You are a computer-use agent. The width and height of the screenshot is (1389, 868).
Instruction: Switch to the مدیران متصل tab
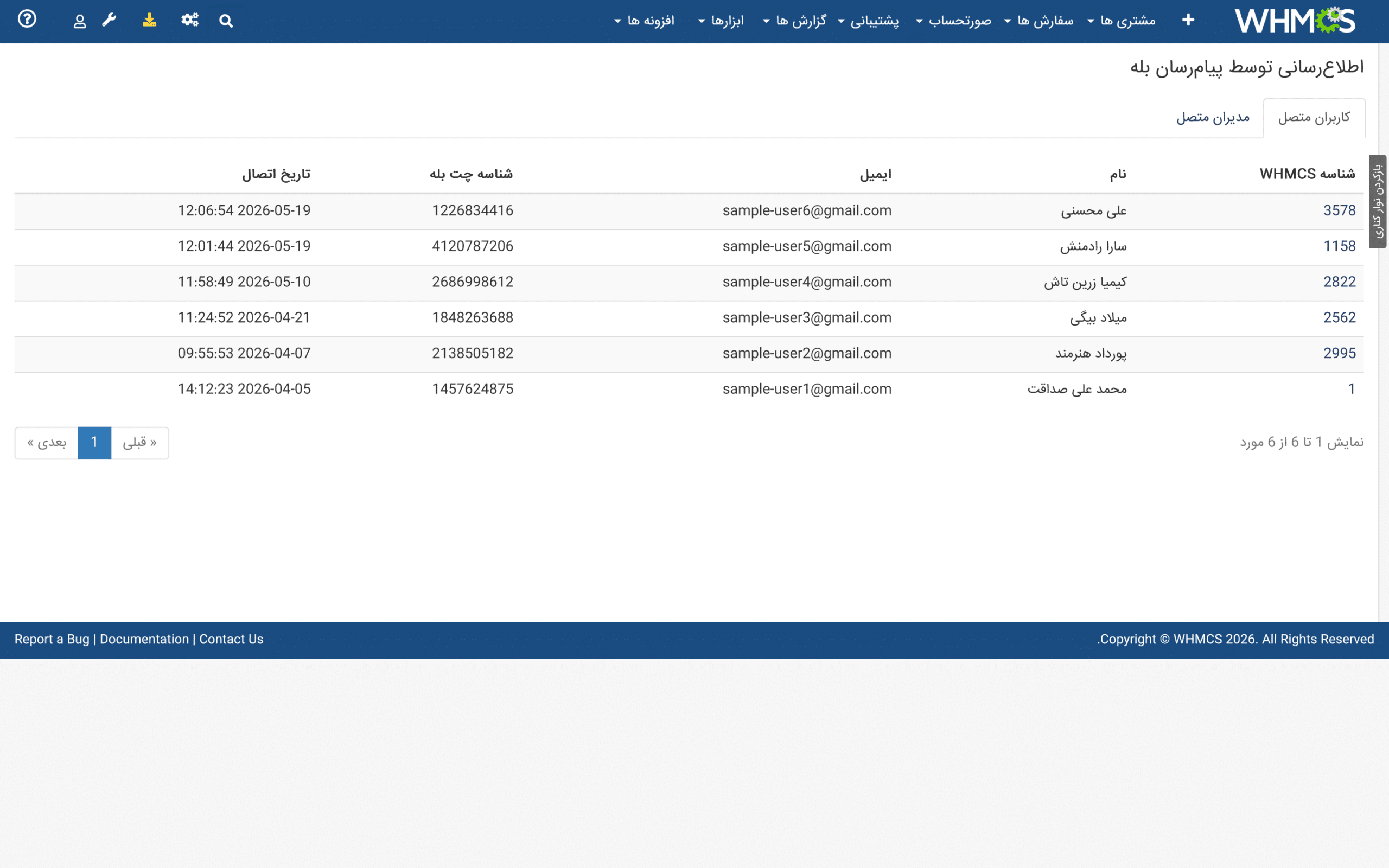(1213, 118)
